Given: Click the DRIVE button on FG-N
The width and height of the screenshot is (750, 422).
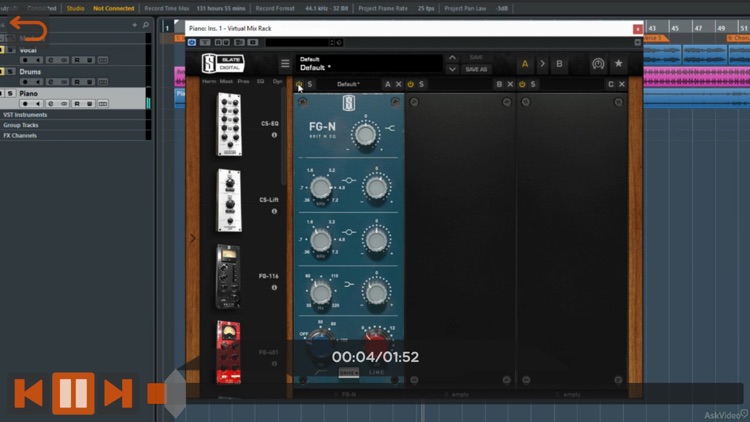Looking at the screenshot, I should pyautogui.click(x=349, y=372).
